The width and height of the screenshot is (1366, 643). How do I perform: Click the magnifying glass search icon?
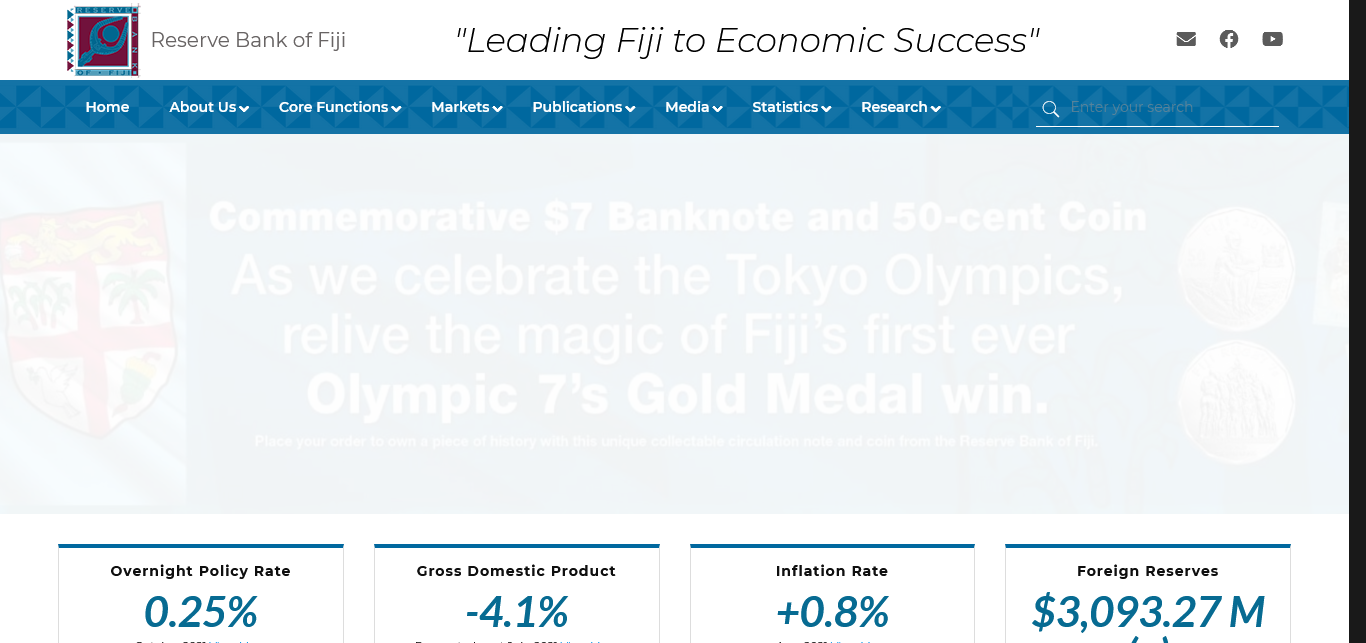click(x=1050, y=109)
